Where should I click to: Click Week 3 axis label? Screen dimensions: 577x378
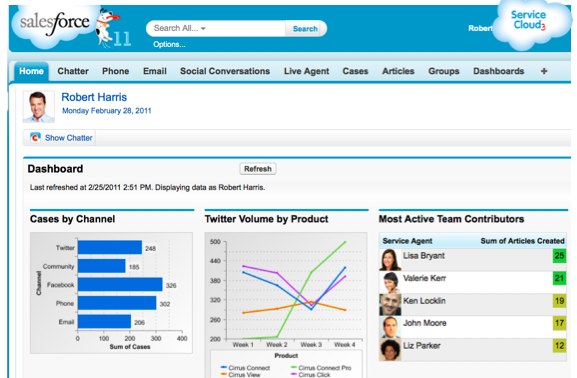(311, 345)
